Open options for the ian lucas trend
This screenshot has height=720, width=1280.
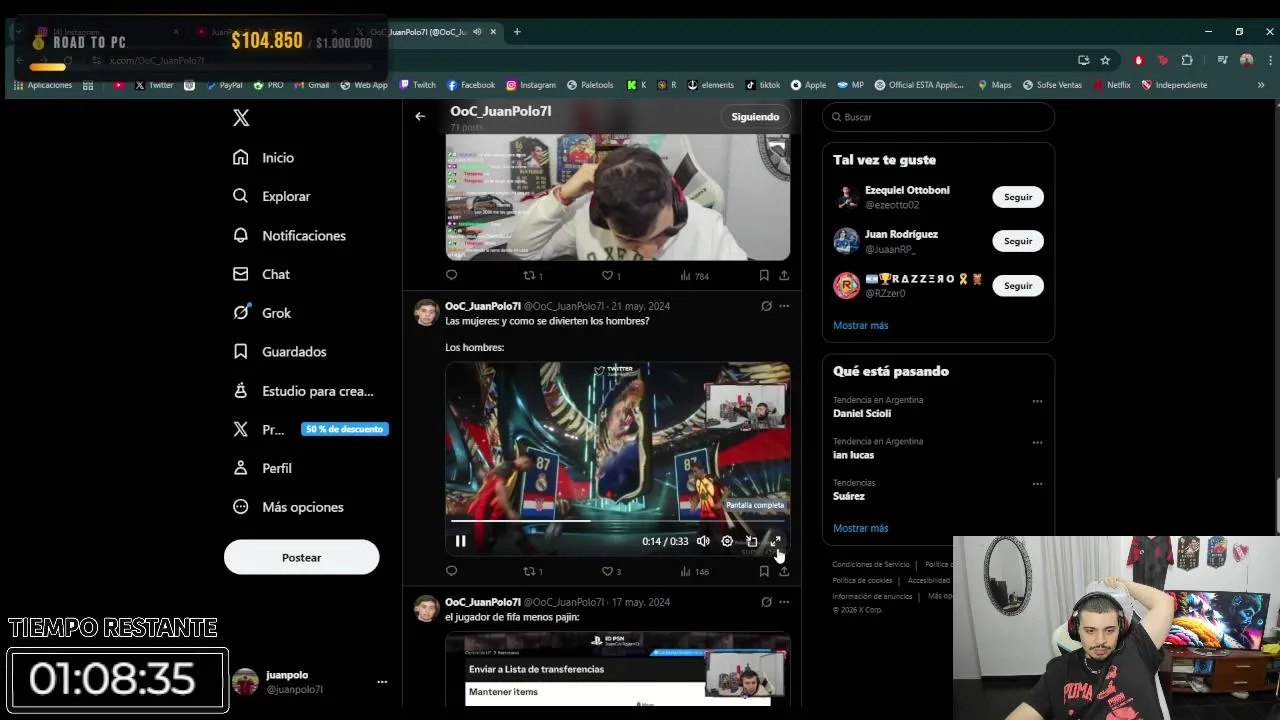pos(1037,442)
